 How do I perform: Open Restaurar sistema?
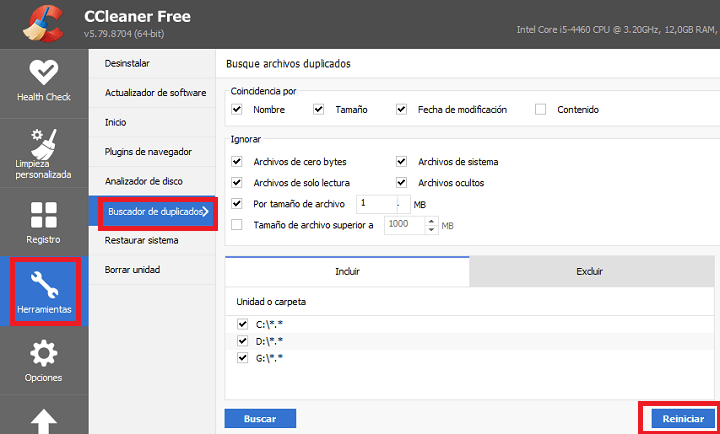click(x=152, y=240)
